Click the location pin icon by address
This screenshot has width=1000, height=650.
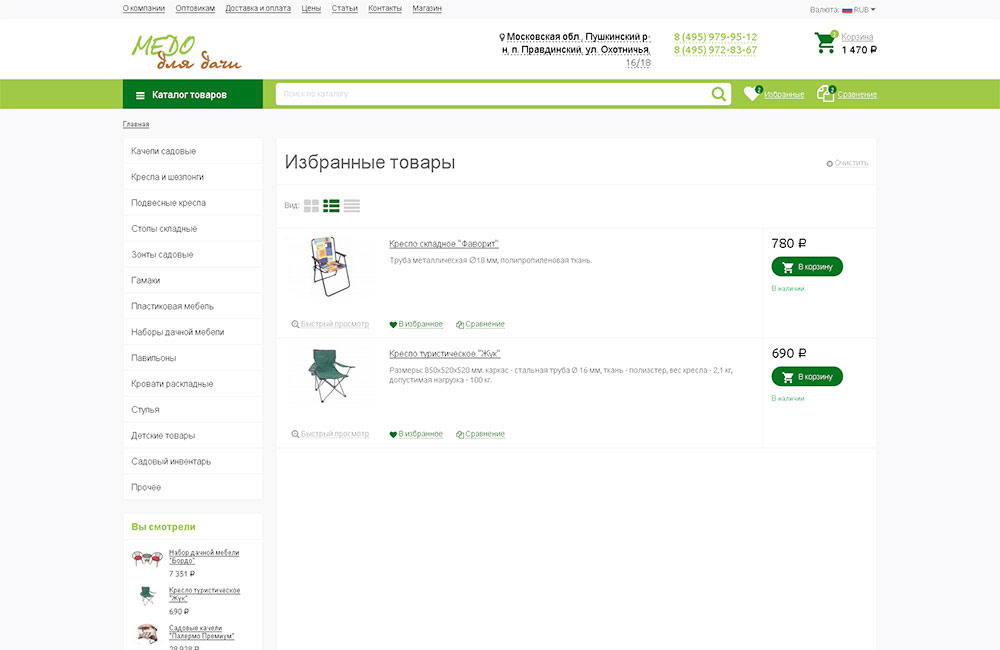[x=502, y=38]
